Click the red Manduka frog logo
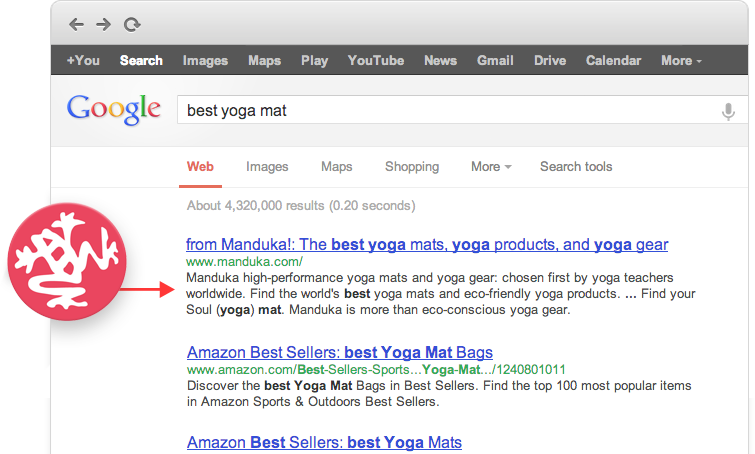This screenshot has height=454, width=755. [x=67, y=261]
